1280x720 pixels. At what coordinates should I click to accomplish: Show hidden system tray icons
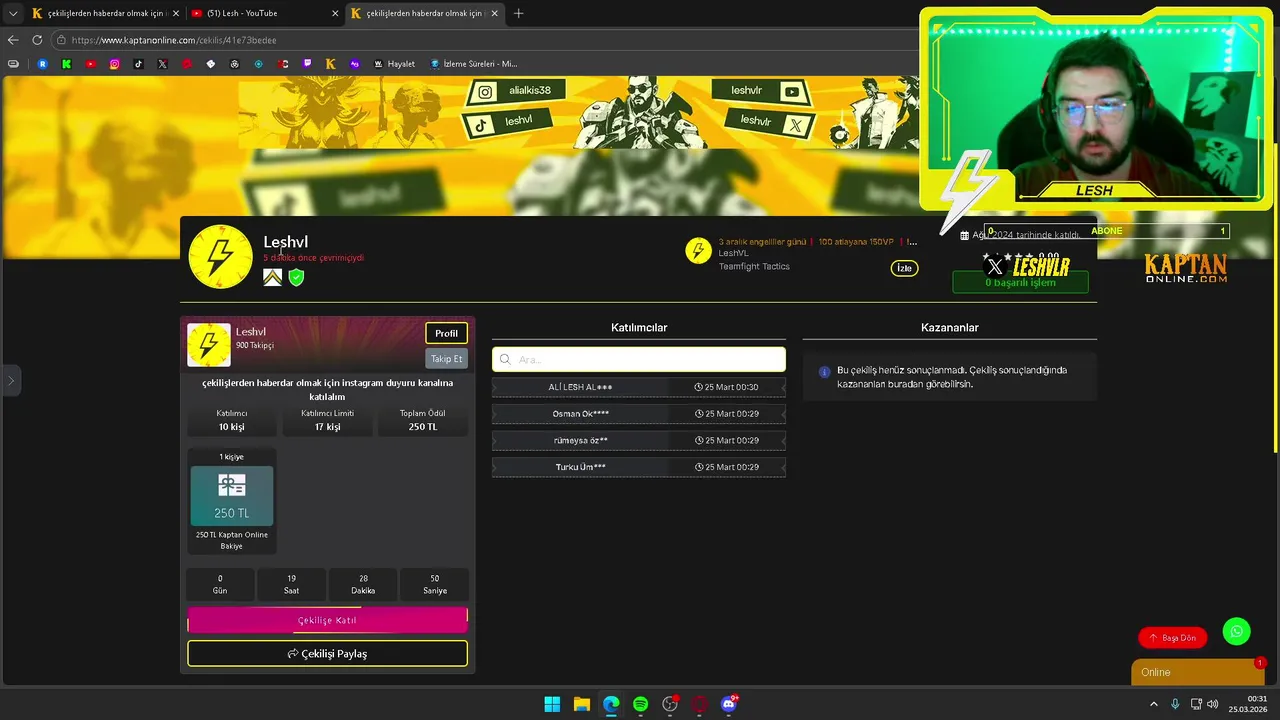coord(1155,704)
